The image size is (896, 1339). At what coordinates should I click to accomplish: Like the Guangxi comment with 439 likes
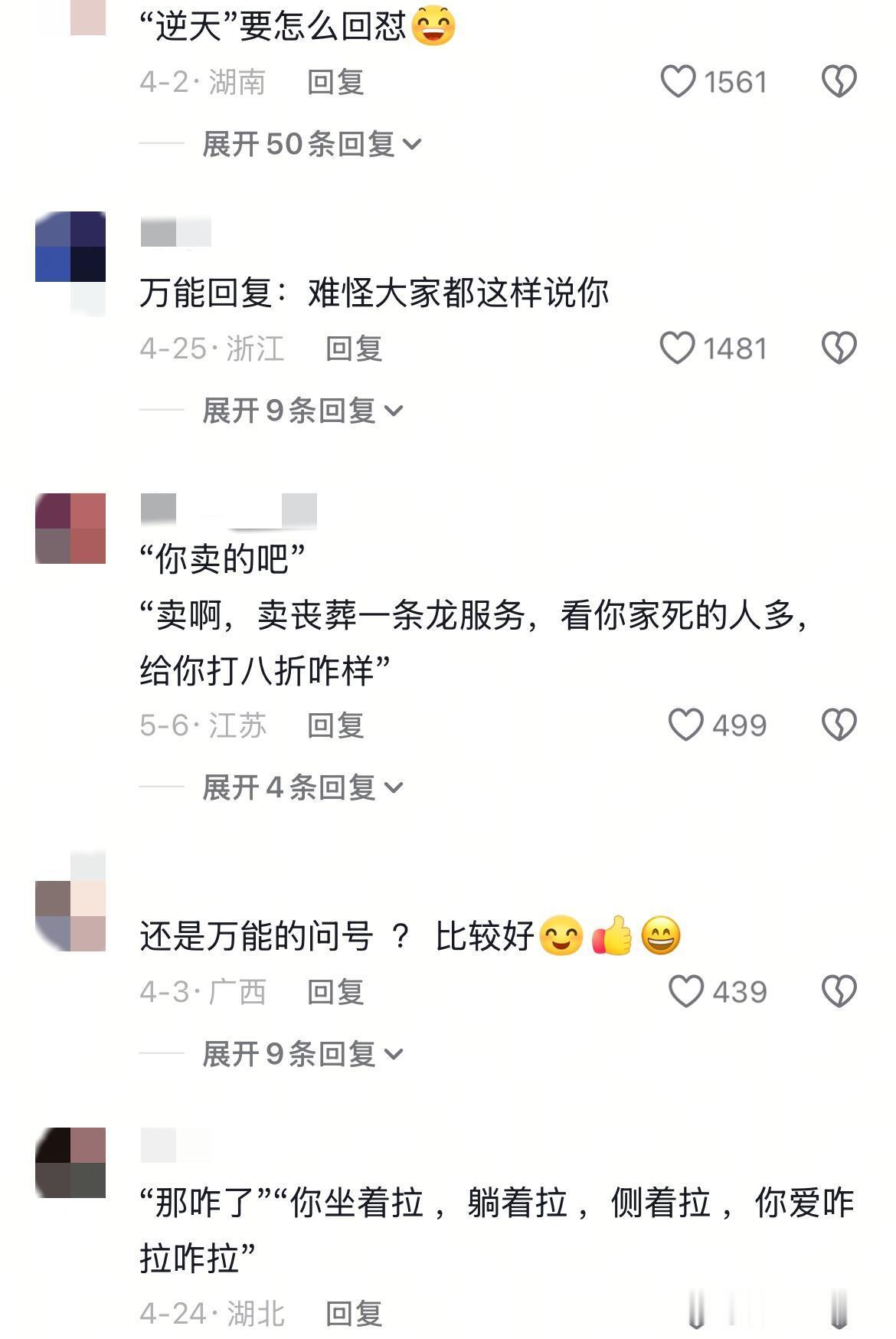tap(686, 991)
